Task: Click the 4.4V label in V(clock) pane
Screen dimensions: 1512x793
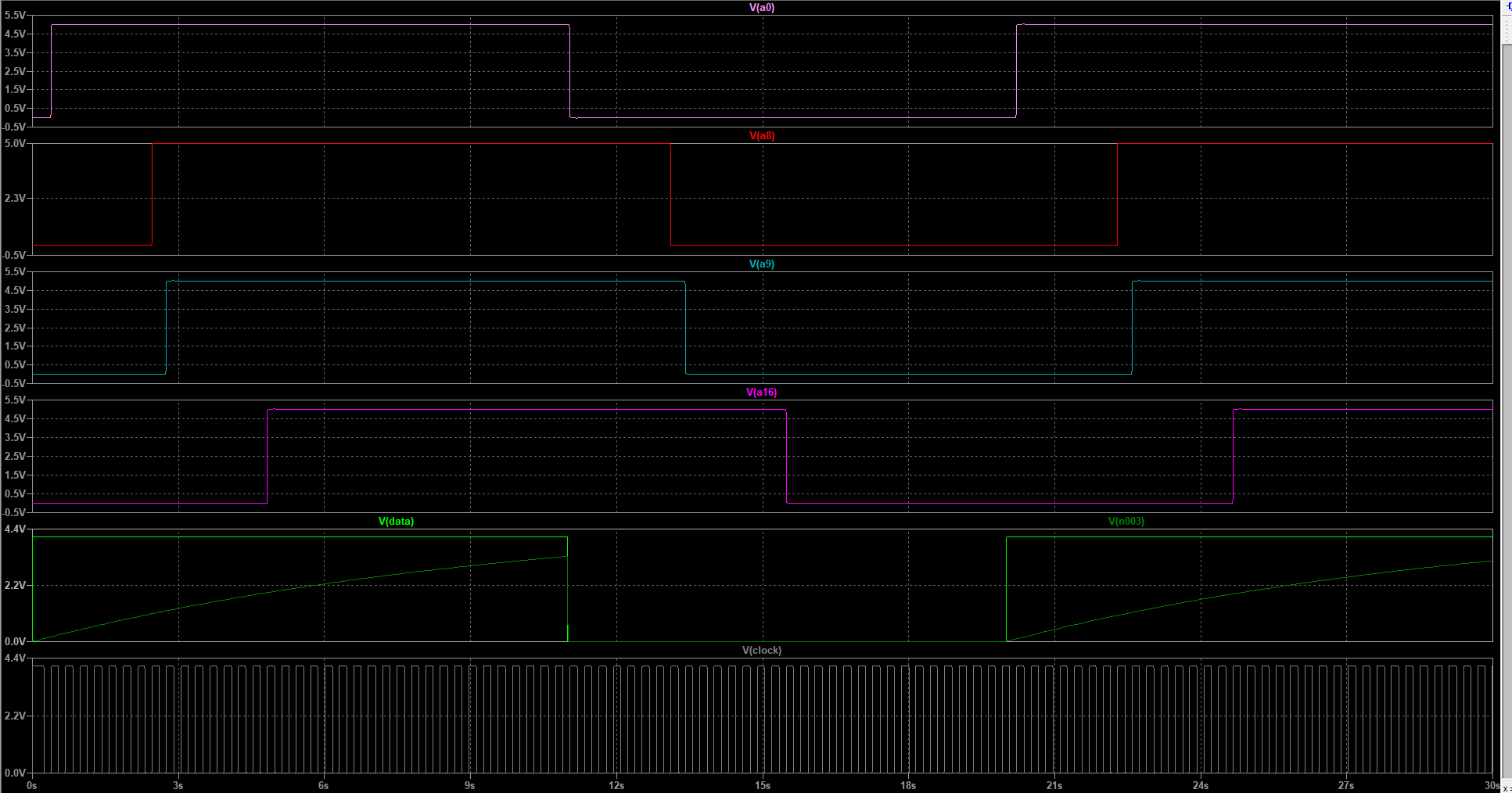Action: (15, 658)
